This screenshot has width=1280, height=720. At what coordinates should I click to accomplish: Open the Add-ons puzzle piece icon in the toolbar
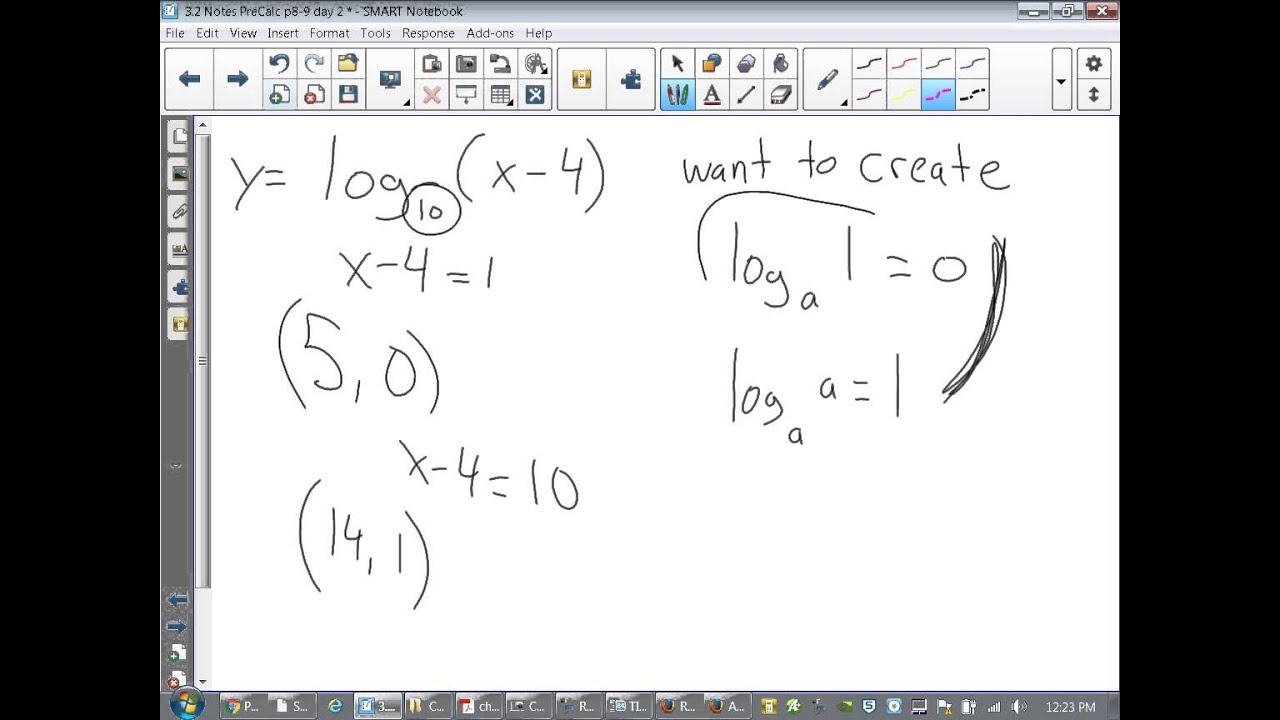tap(630, 79)
